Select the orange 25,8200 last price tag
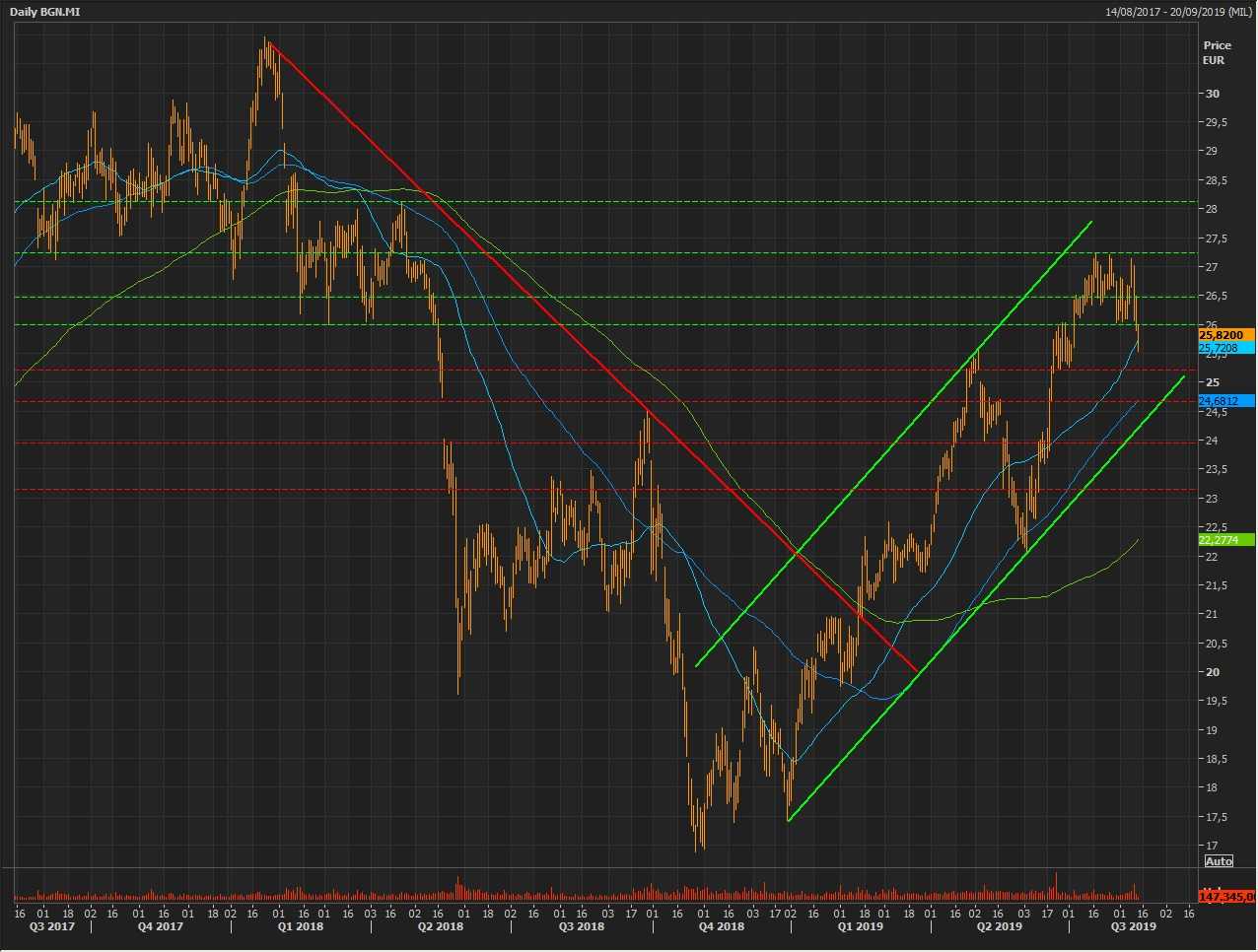The height and width of the screenshot is (952, 1258). pyautogui.click(x=1226, y=335)
